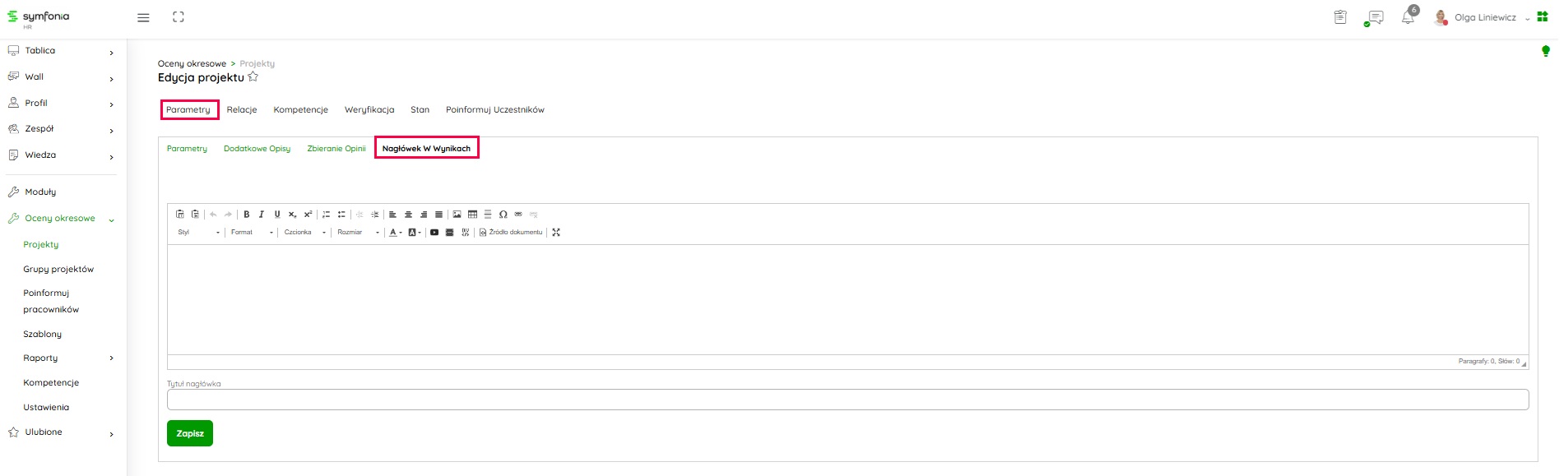Embed a YouTube video in the editor

click(434, 233)
